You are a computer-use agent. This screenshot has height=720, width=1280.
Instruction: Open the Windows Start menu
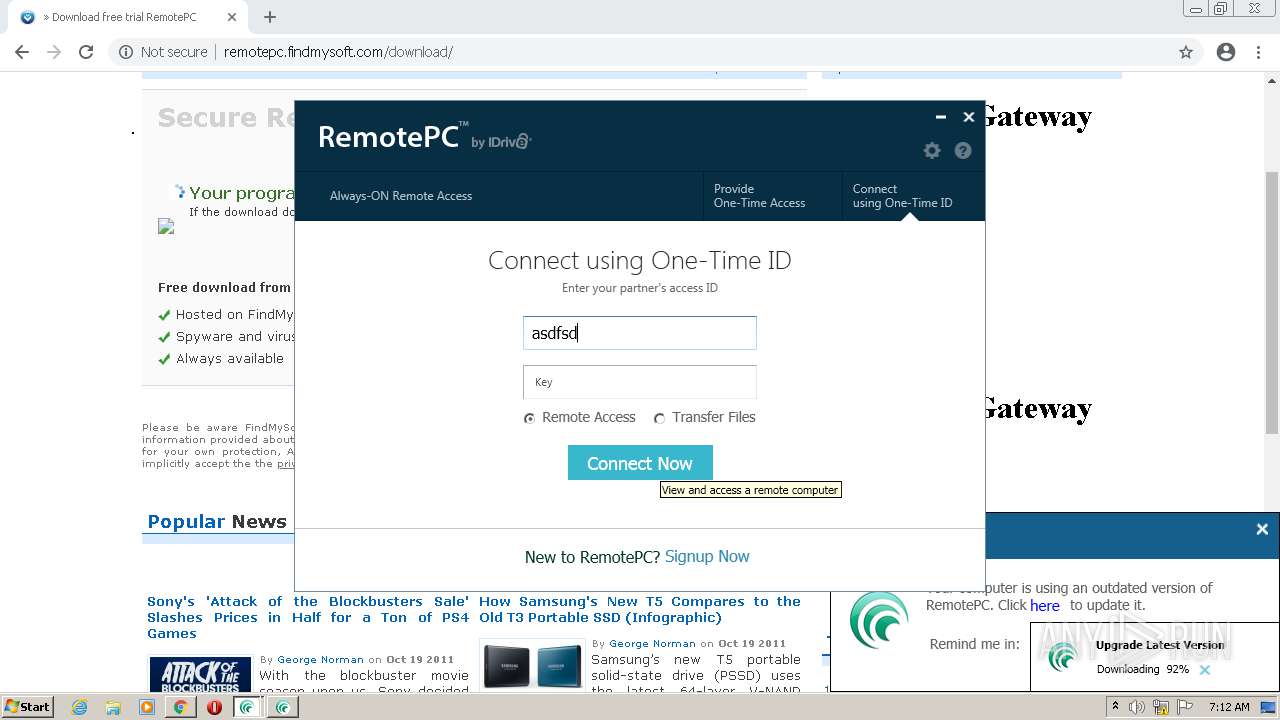(28, 707)
